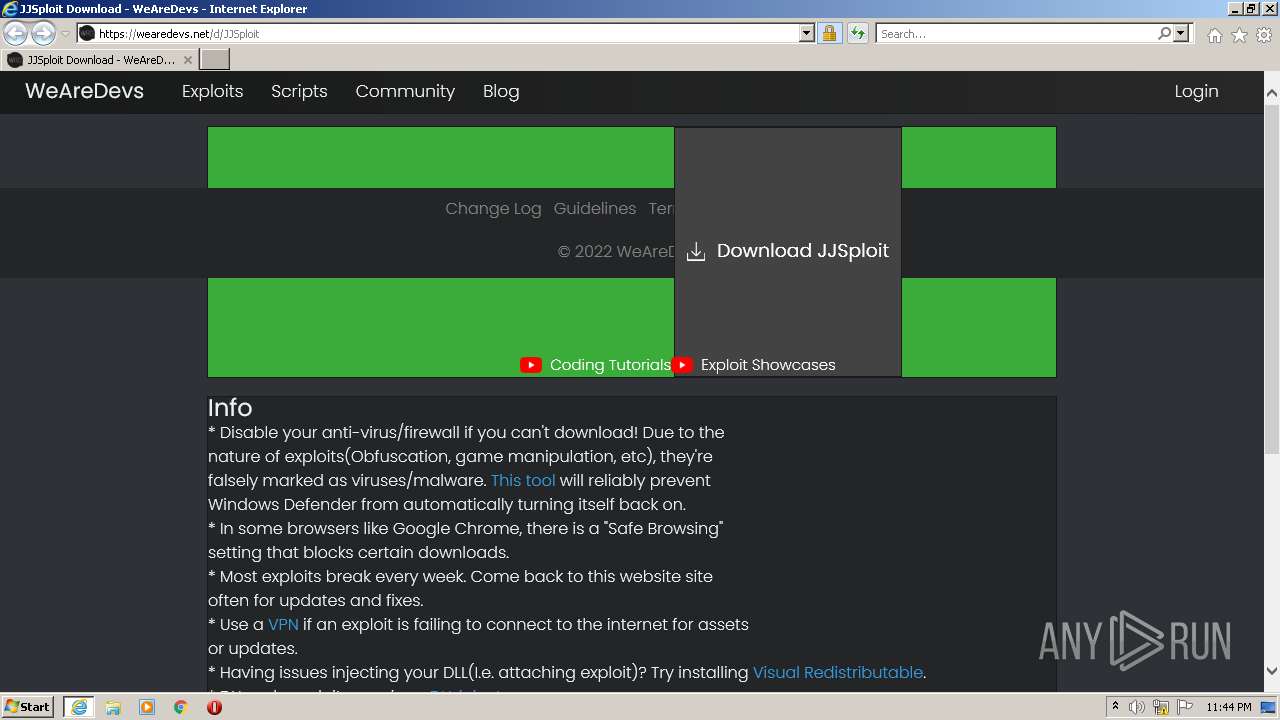Click the Login link

click(x=1196, y=91)
